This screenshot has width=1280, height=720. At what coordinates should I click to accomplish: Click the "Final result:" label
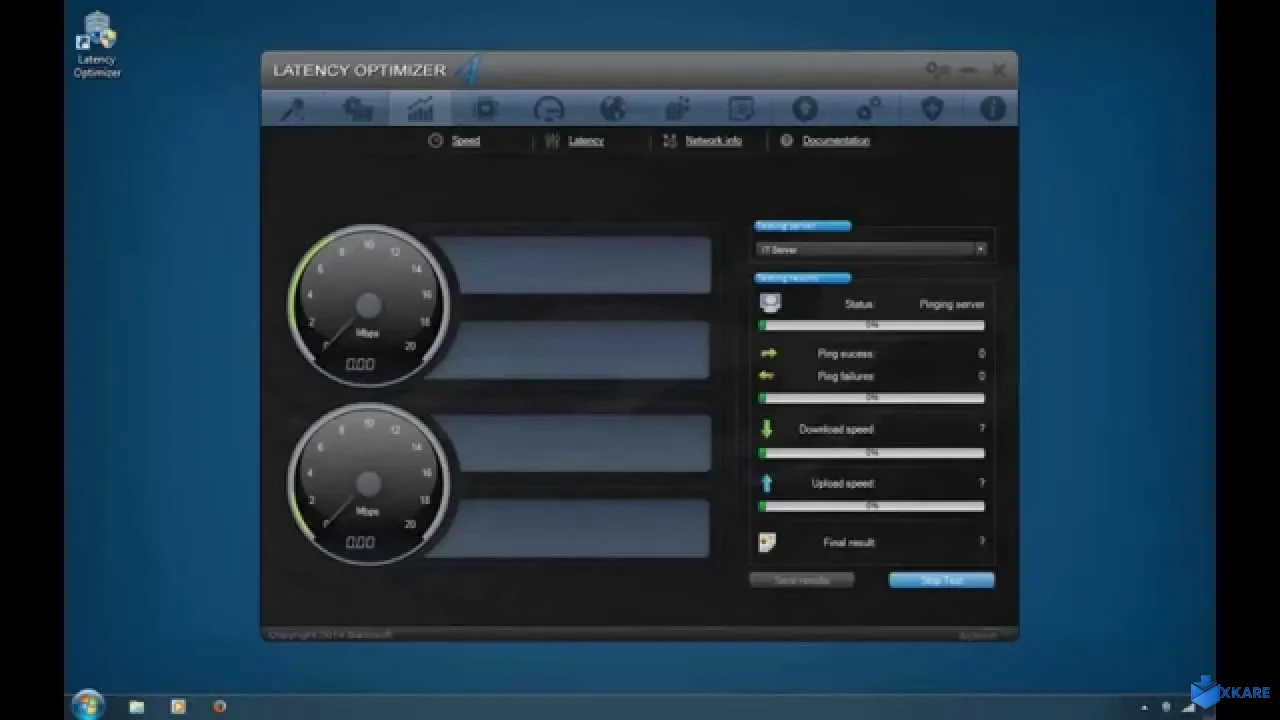click(x=849, y=543)
